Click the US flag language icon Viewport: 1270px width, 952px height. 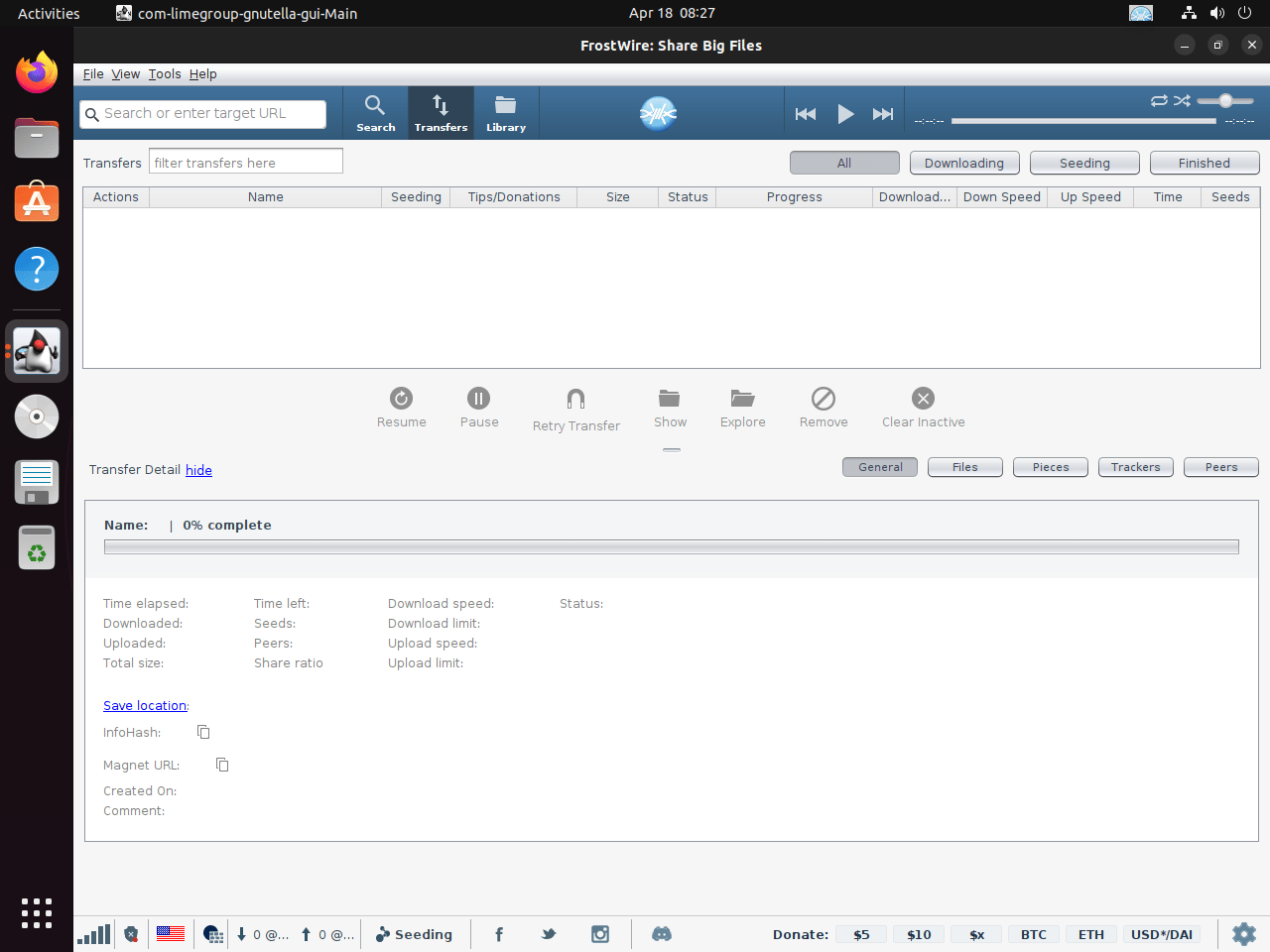(x=171, y=934)
